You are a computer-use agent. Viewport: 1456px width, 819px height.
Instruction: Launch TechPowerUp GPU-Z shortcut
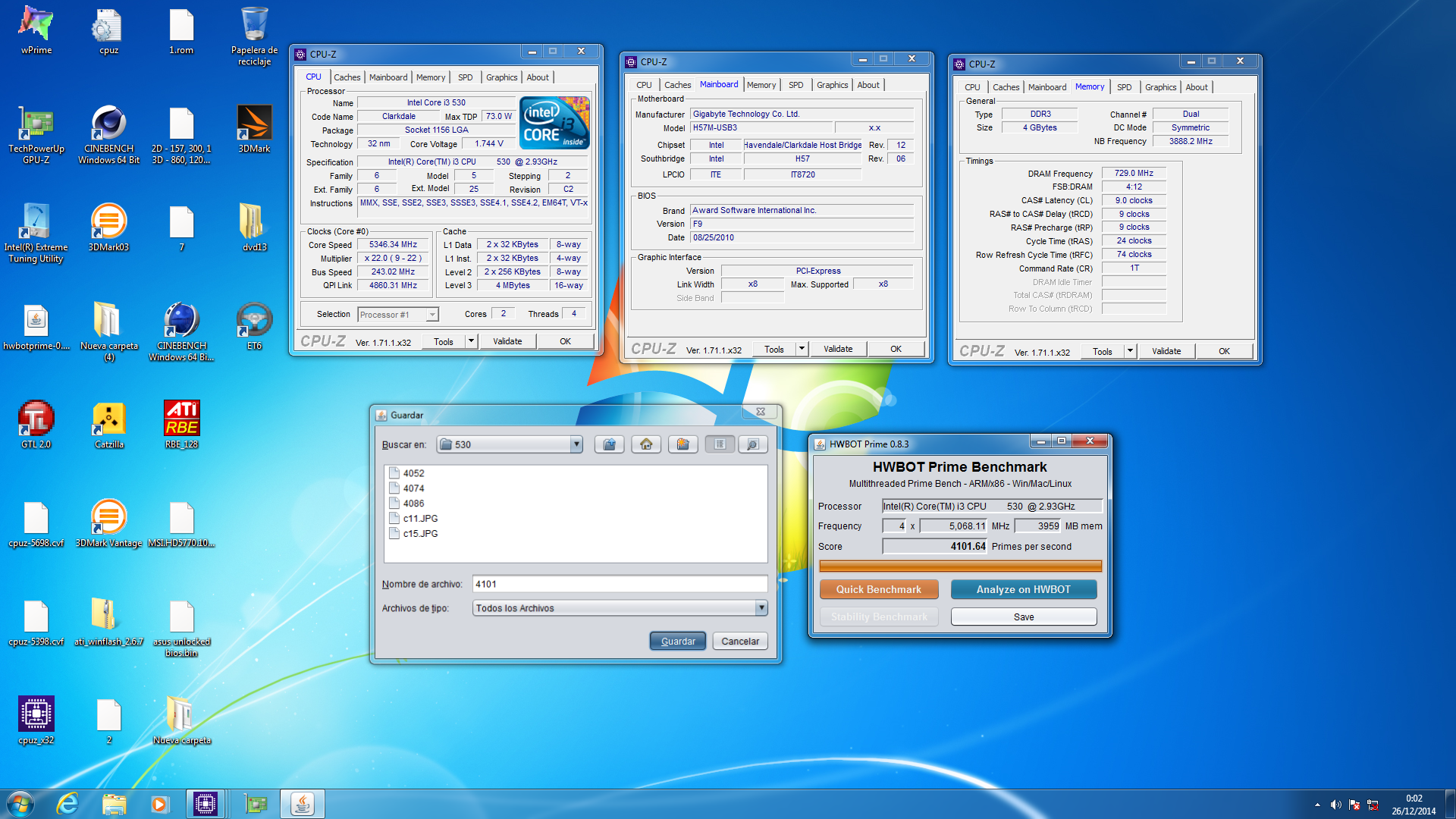point(36,134)
